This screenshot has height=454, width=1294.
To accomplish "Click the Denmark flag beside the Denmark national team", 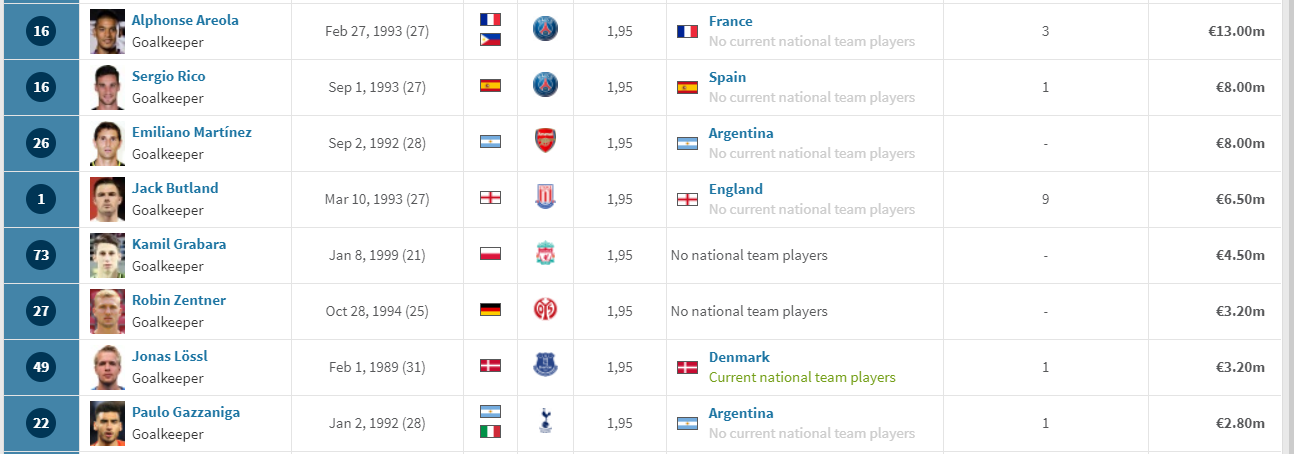I will pos(687,368).
